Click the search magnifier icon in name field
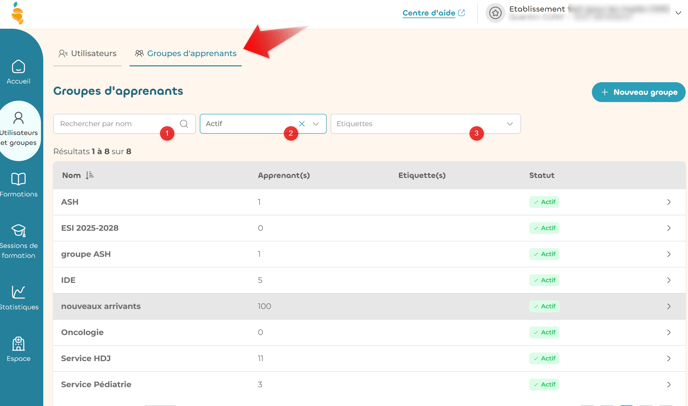 pos(184,124)
